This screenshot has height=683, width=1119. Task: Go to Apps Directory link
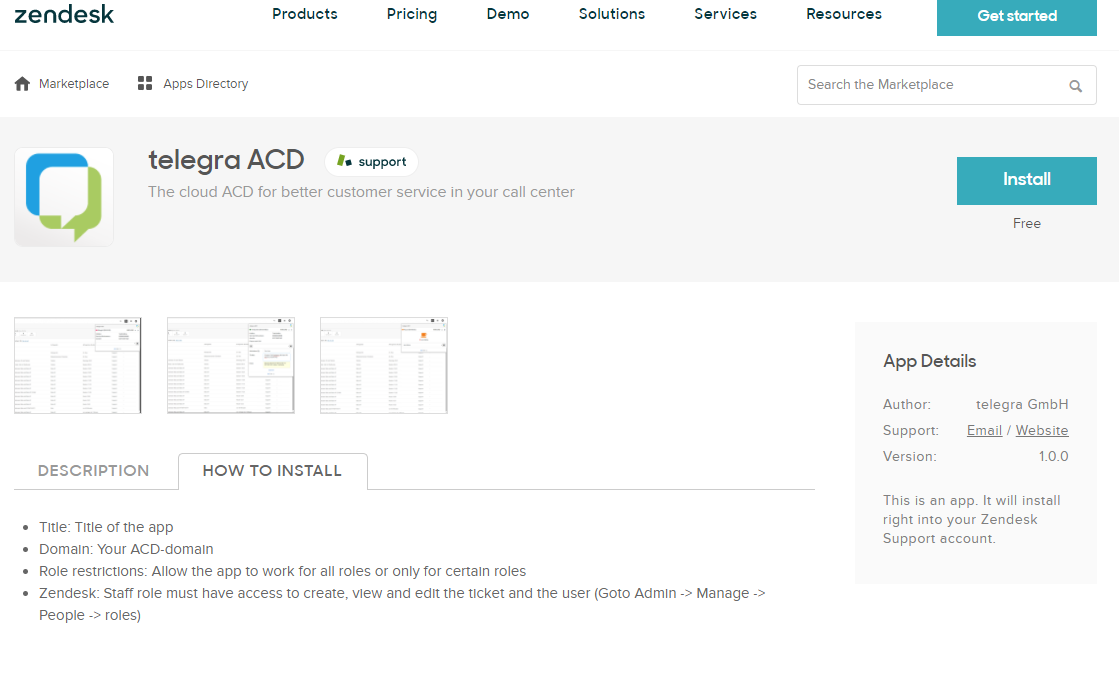206,84
